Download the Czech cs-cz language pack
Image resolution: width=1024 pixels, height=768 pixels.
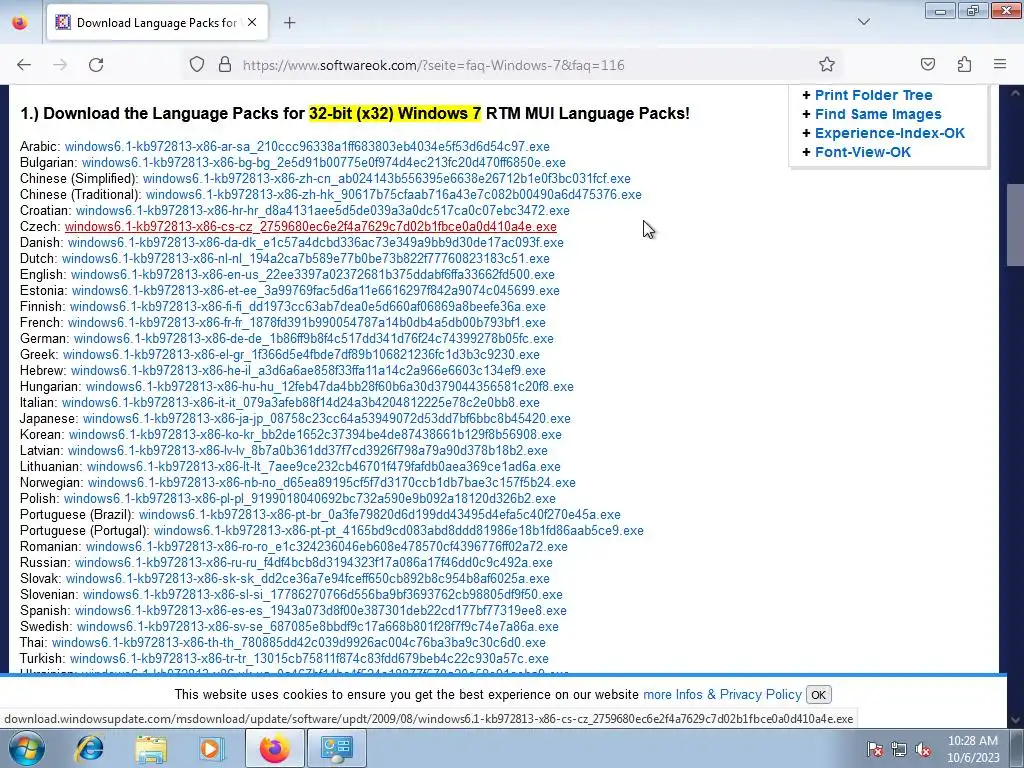coord(310,227)
